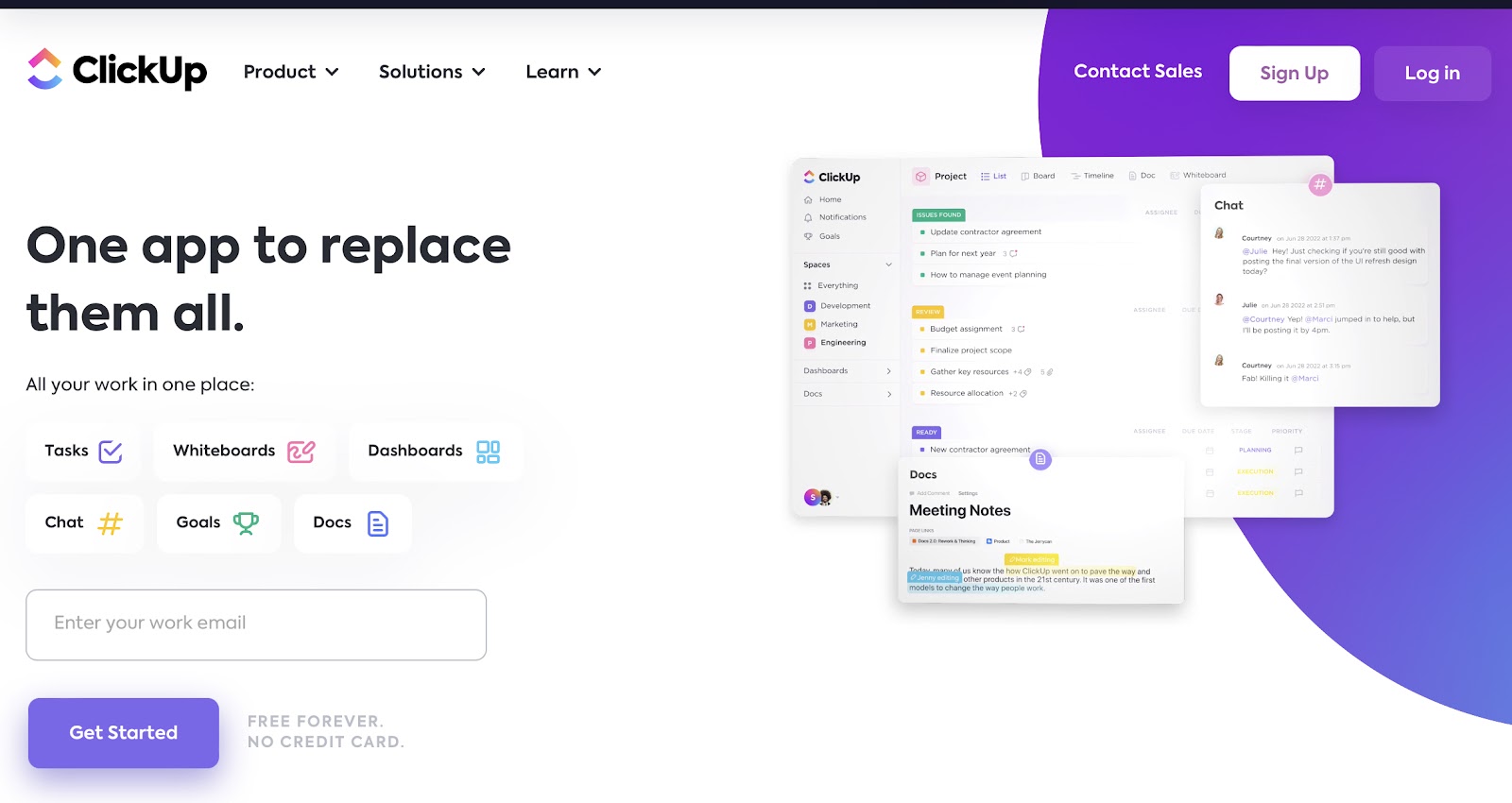Click the purple document badge above Docs card
The image size is (1512, 803).
(x=1040, y=460)
